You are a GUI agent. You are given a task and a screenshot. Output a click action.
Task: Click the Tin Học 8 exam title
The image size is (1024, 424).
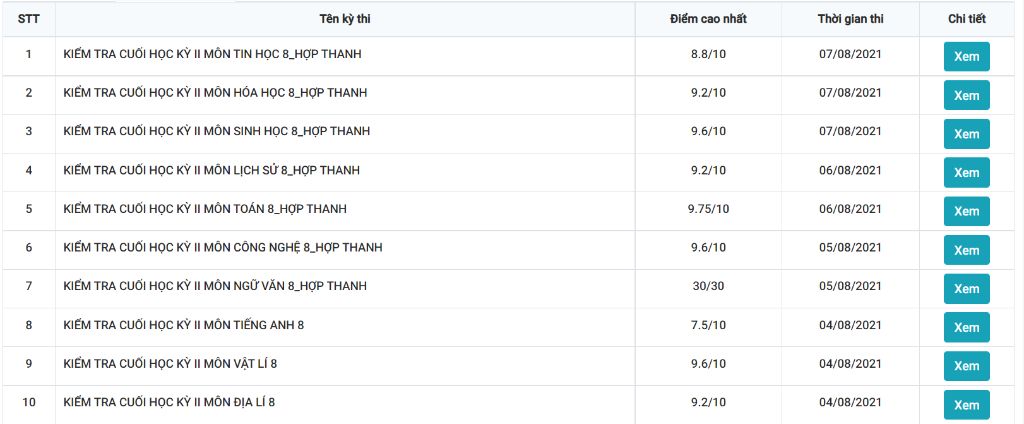(212, 54)
